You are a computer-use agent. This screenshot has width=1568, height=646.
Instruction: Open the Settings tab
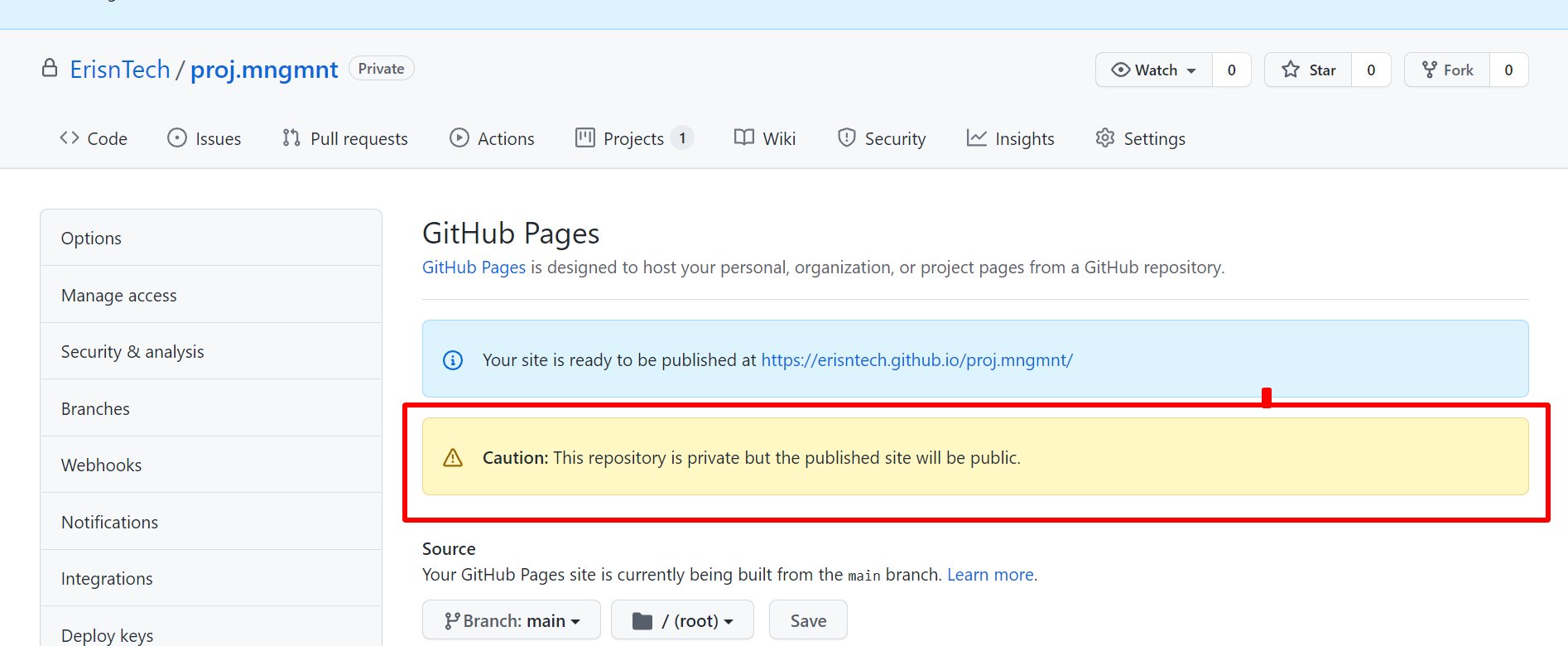(1141, 138)
